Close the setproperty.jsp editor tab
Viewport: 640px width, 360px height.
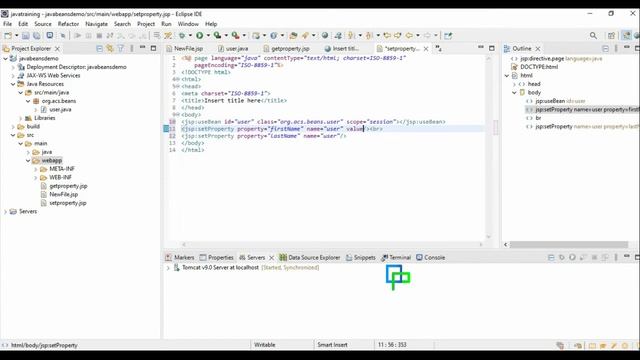426,49
